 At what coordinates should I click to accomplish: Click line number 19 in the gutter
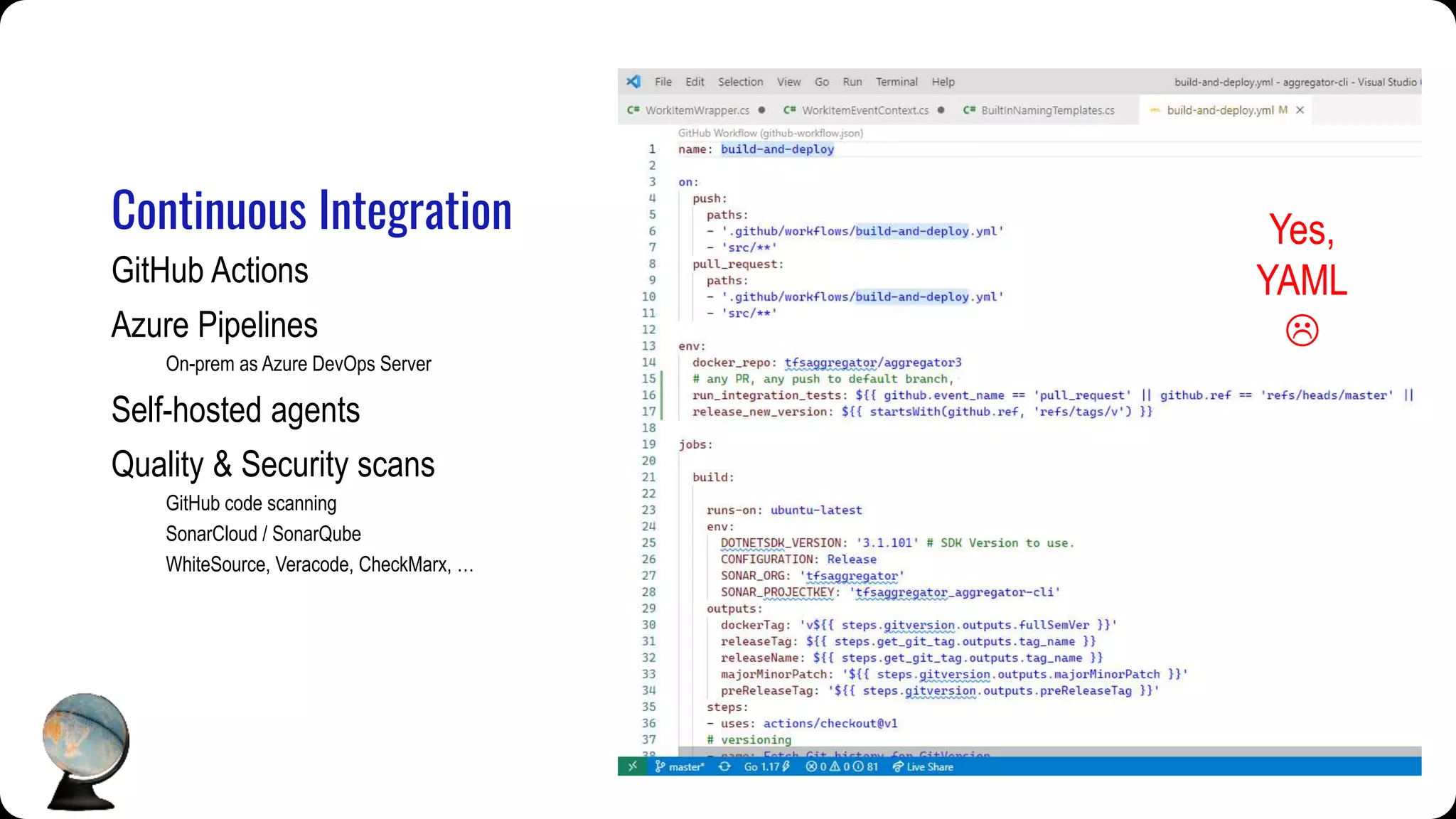pyautogui.click(x=648, y=444)
